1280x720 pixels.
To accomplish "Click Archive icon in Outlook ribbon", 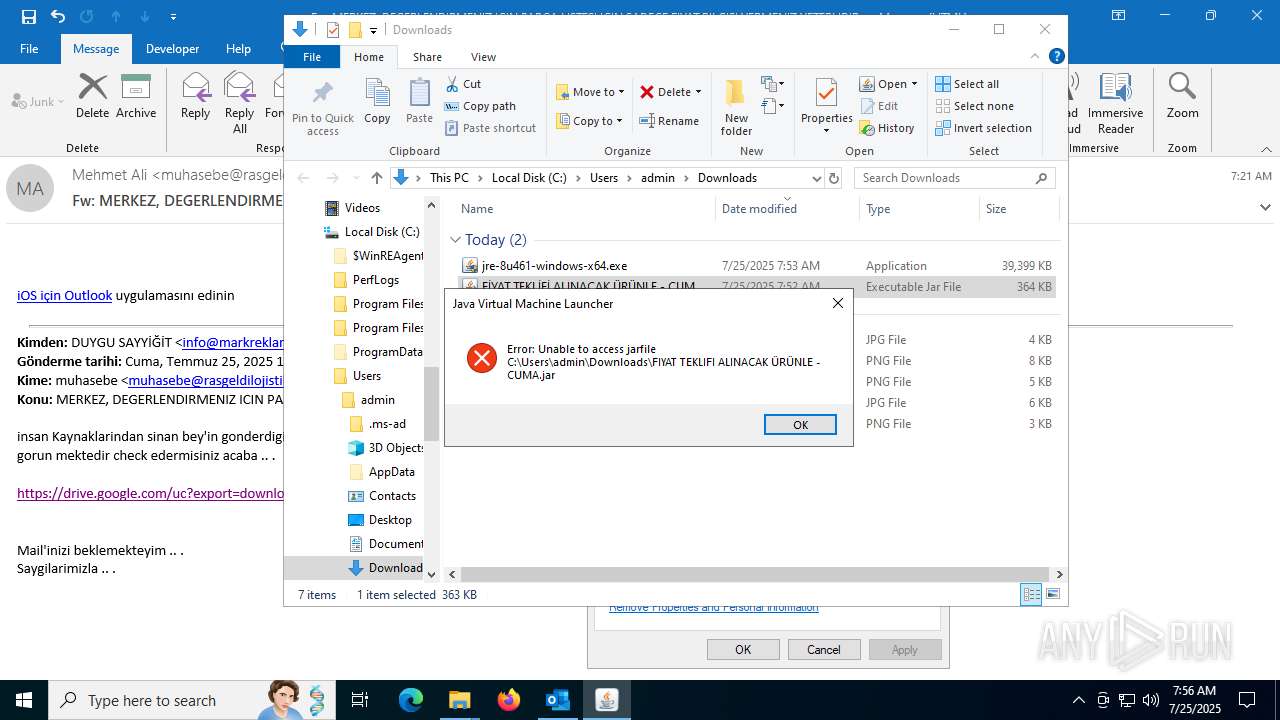I will [136, 97].
